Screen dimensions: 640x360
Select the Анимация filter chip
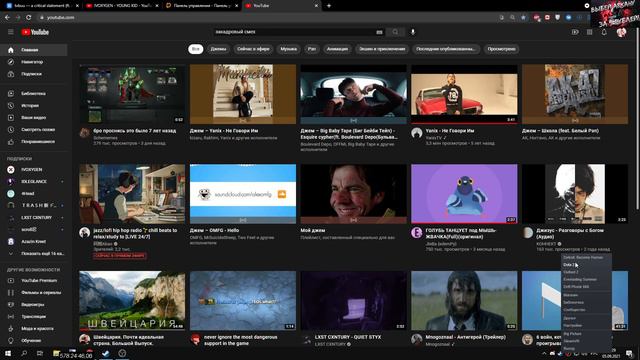pos(338,49)
